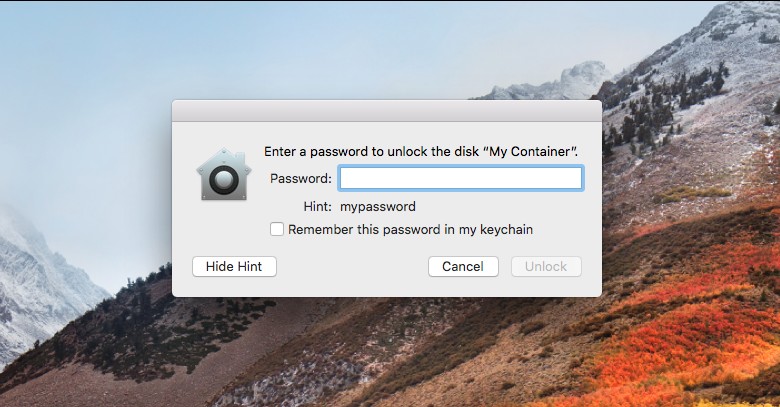Click empty space between Hide Hint and Cancel
This screenshot has height=407, width=780.
click(350, 267)
